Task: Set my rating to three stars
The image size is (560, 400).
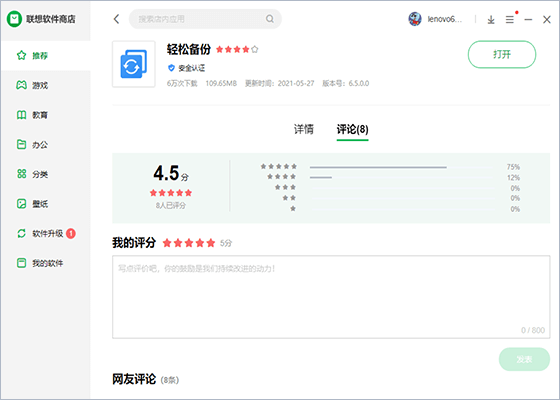Action: pos(189,243)
